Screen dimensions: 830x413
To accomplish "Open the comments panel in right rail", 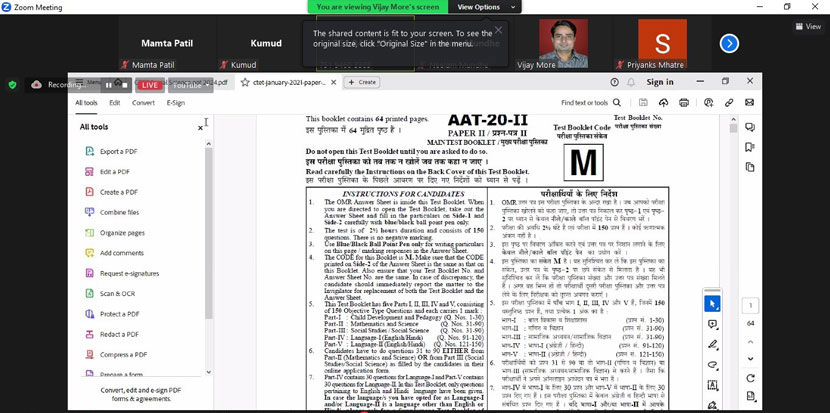I will click(750, 127).
